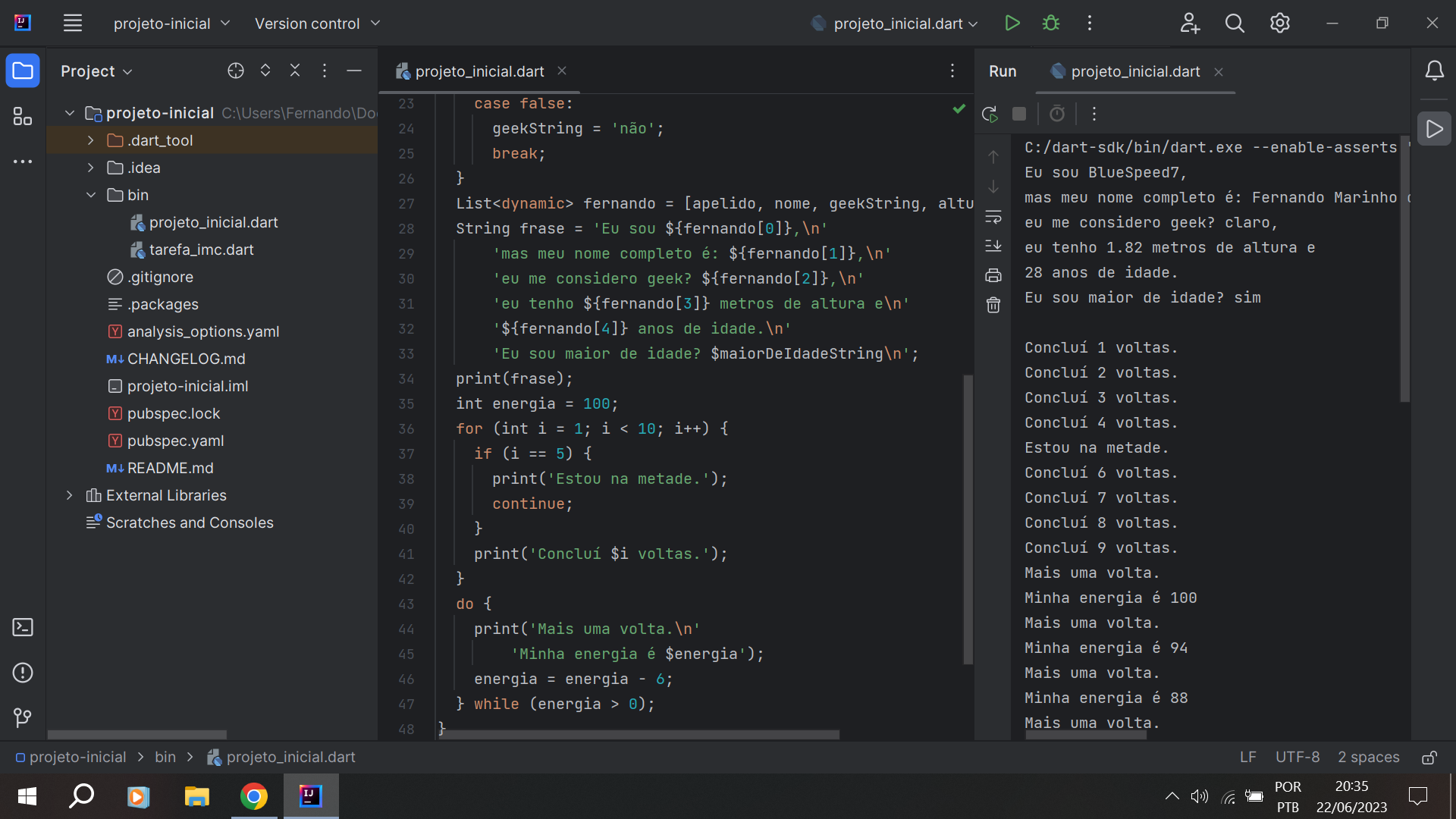Open the Terminal tool window
Image resolution: width=1456 pixels, height=819 pixels.
click(x=23, y=627)
